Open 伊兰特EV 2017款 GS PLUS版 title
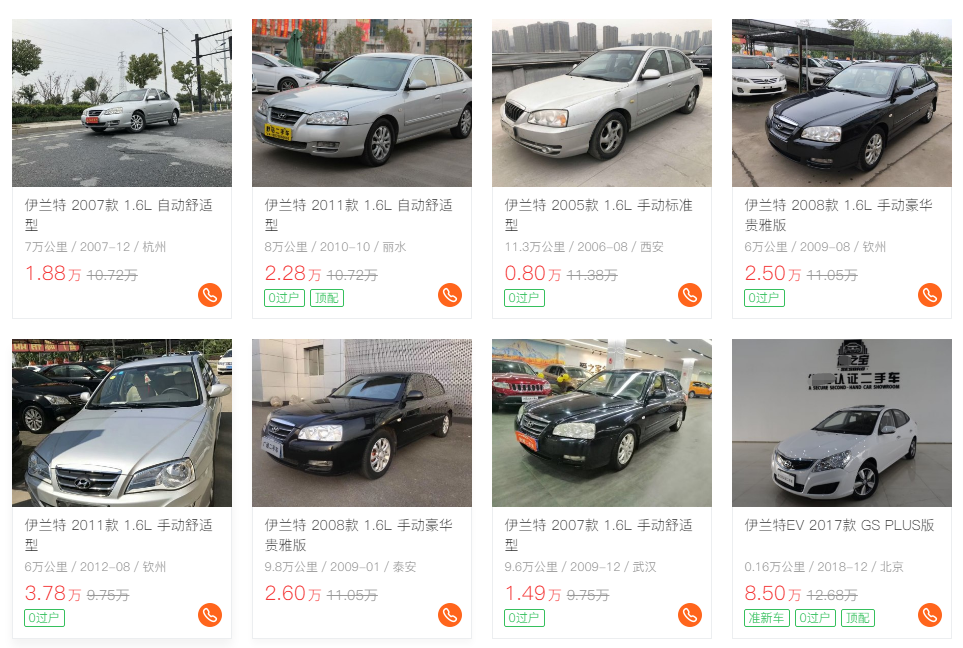Image resolution: width=963 pixels, height=648 pixels. coord(840,525)
